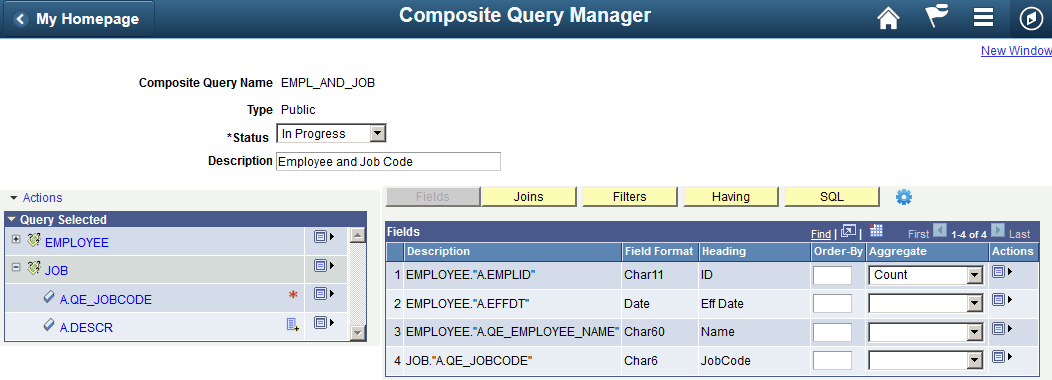
Task: Go back to My Homepage
Action: (x=78, y=19)
